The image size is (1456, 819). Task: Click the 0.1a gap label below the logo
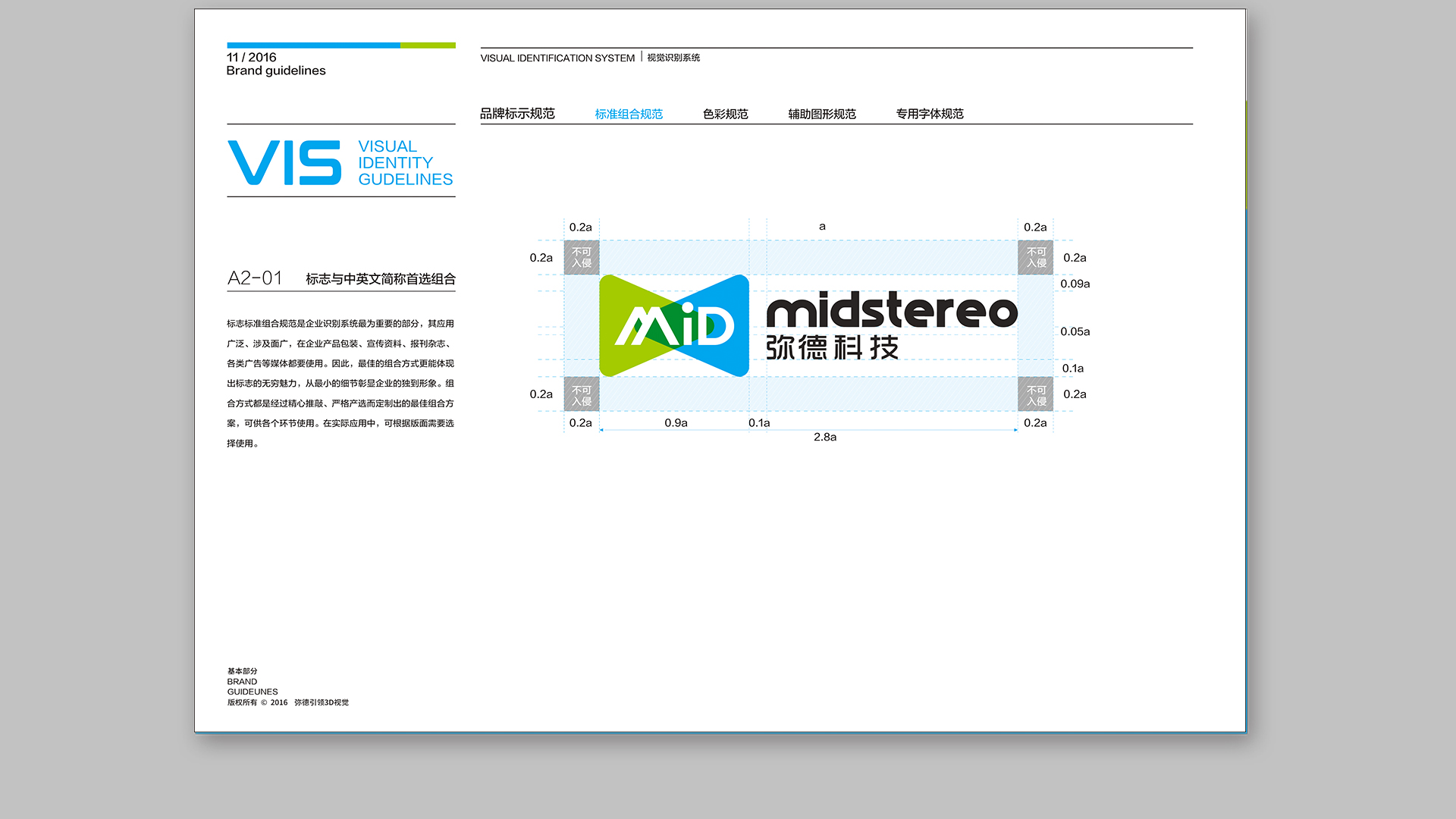(x=759, y=423)
